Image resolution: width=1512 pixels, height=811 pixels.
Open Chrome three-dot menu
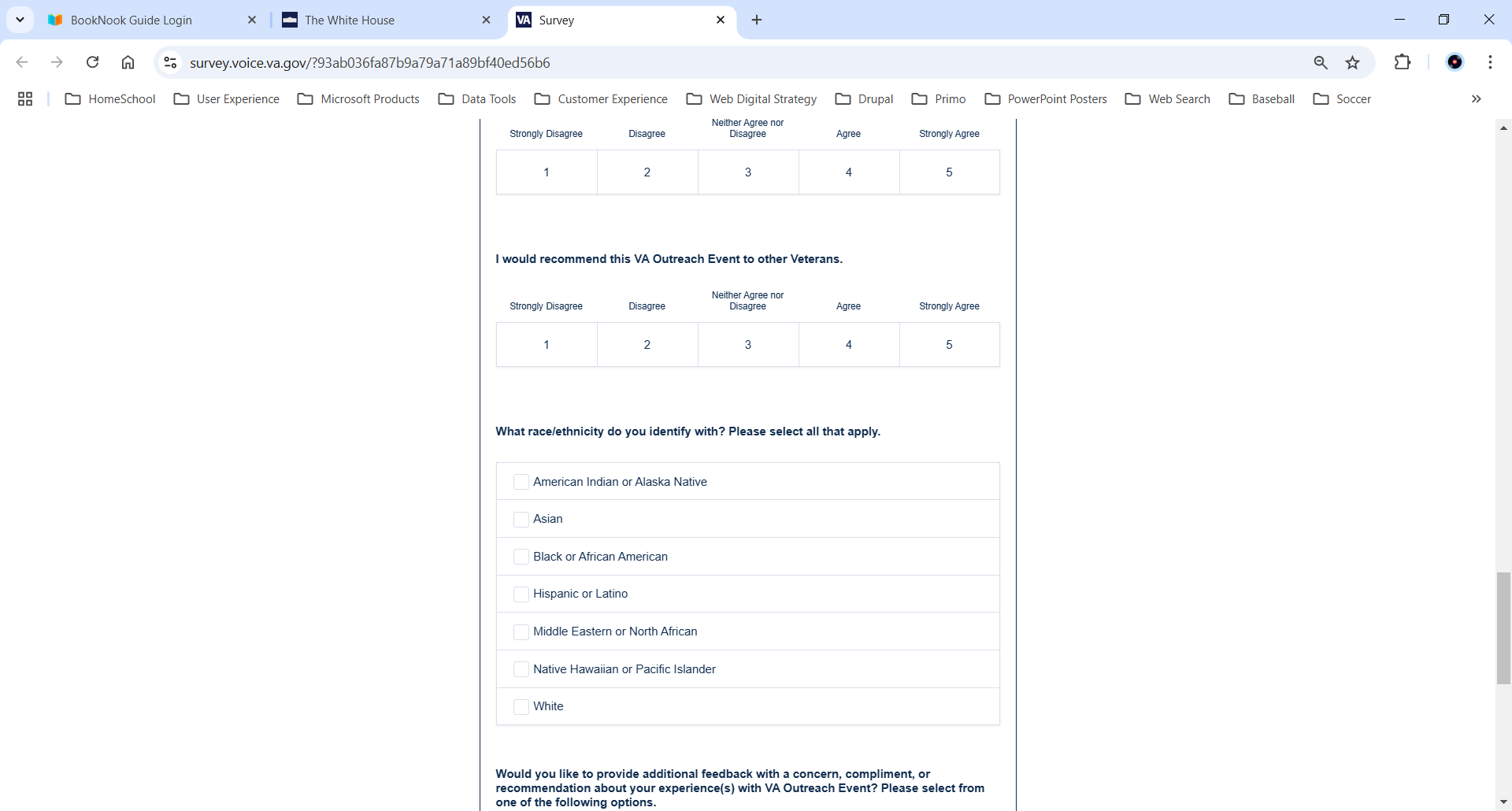click(1490, 62)
